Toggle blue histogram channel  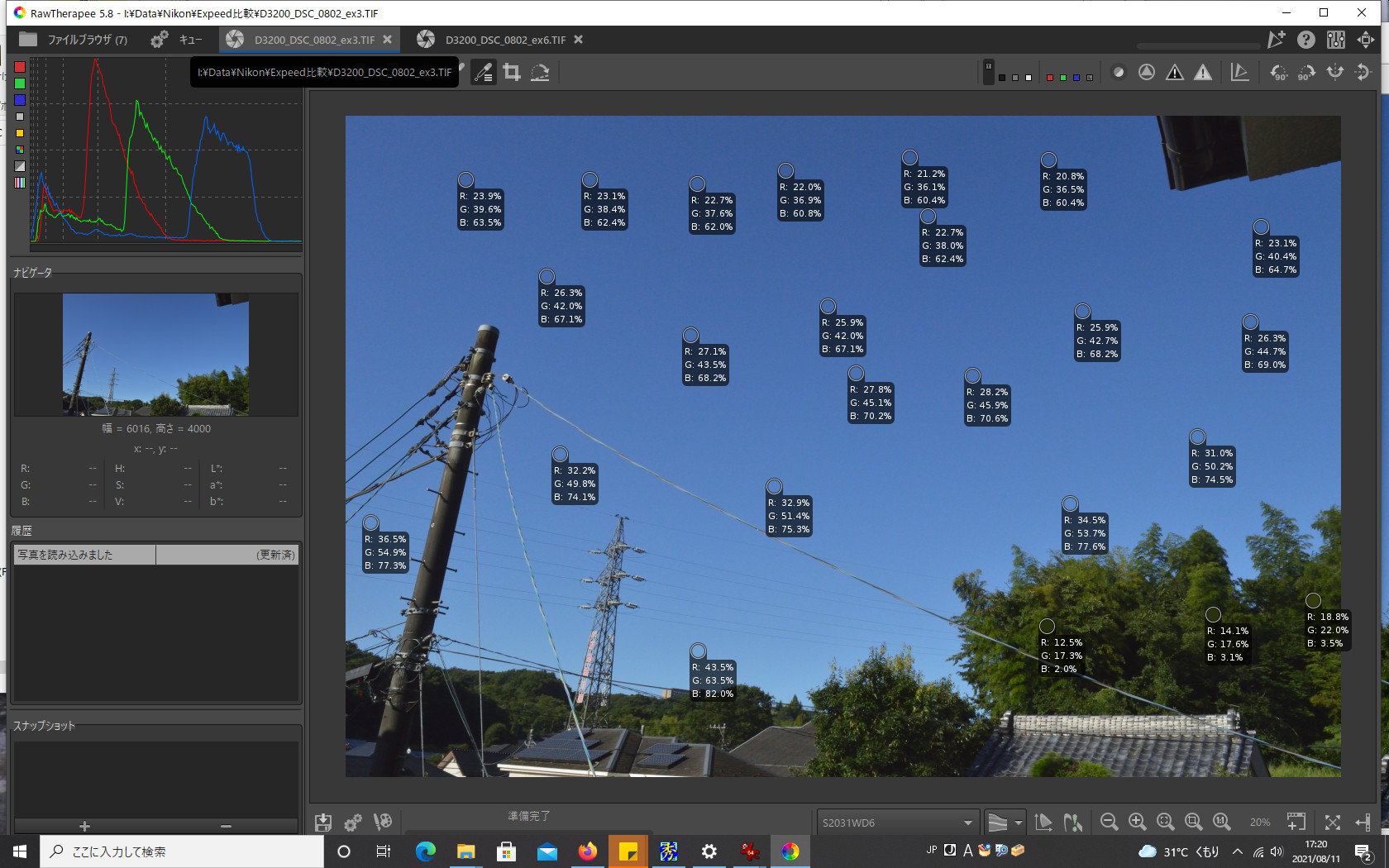20,100
